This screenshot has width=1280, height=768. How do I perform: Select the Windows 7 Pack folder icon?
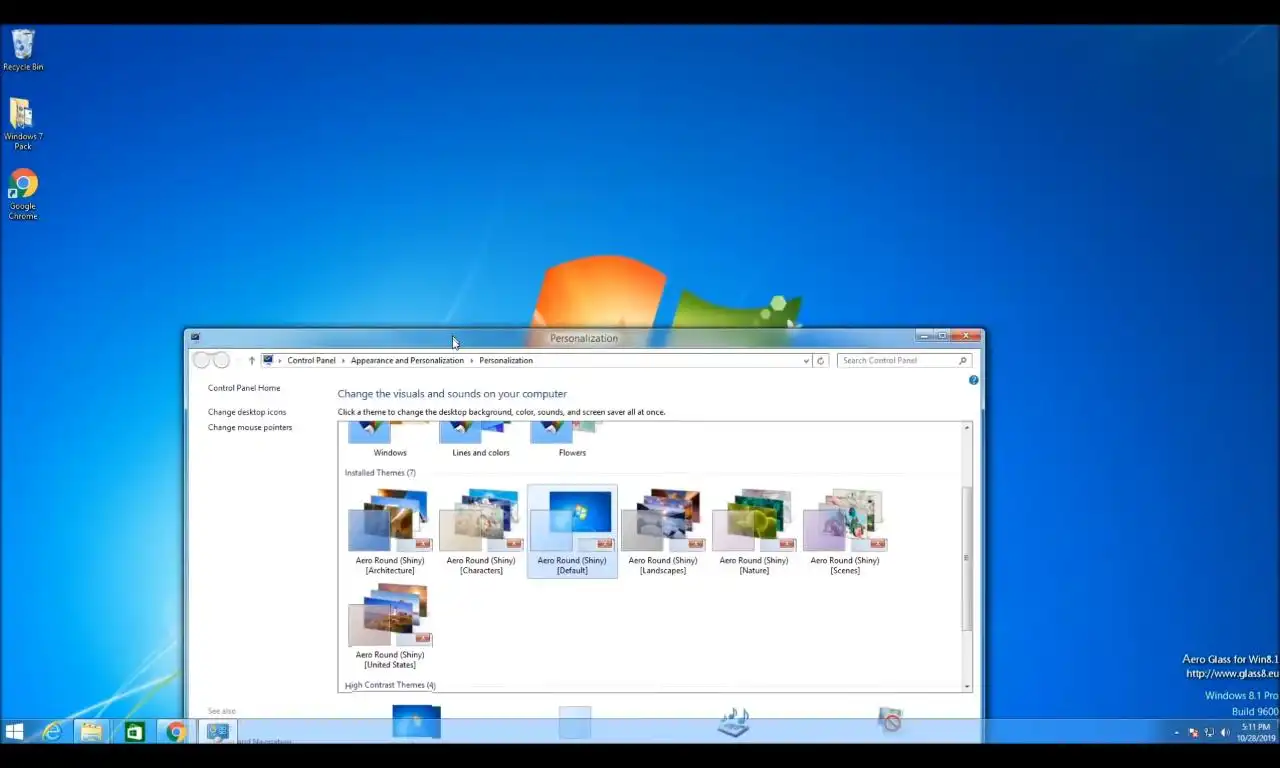[22, 124]
